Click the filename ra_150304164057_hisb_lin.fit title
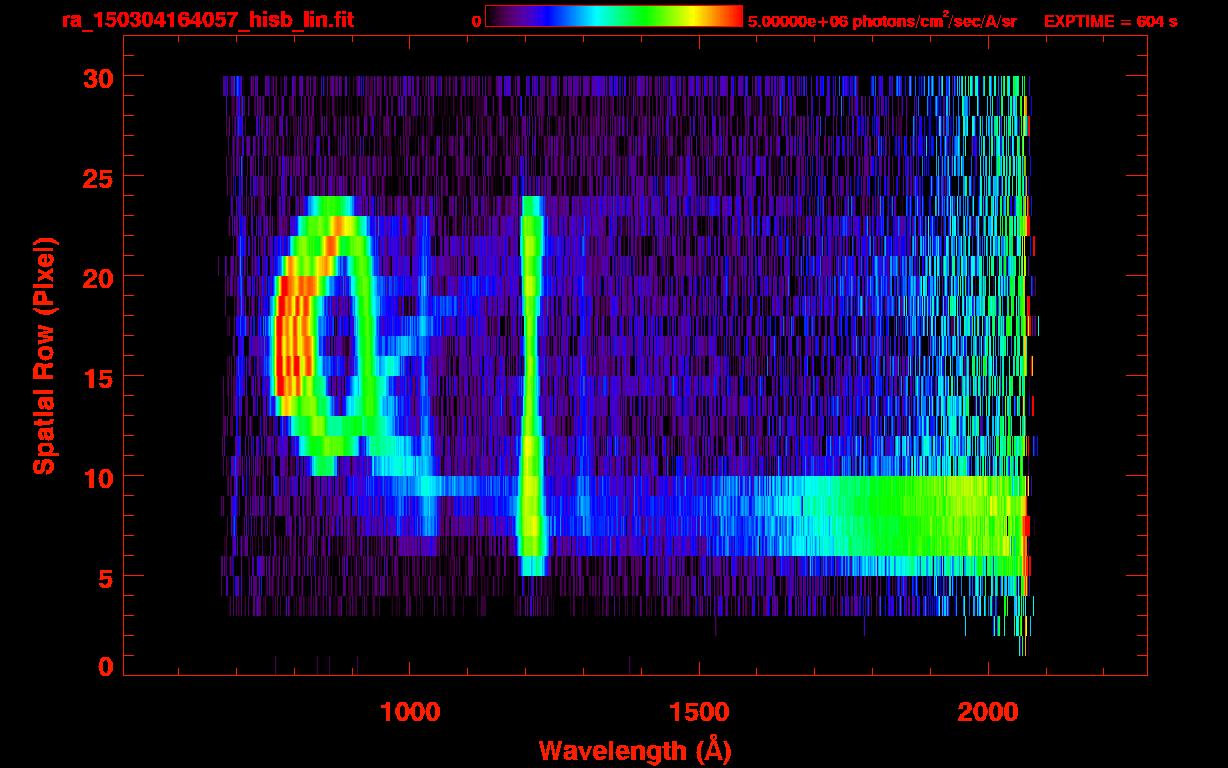 tap(207, 20)
